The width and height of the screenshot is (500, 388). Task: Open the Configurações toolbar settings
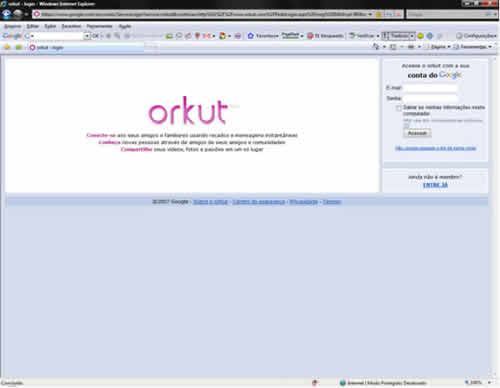[x=476, y=36]
